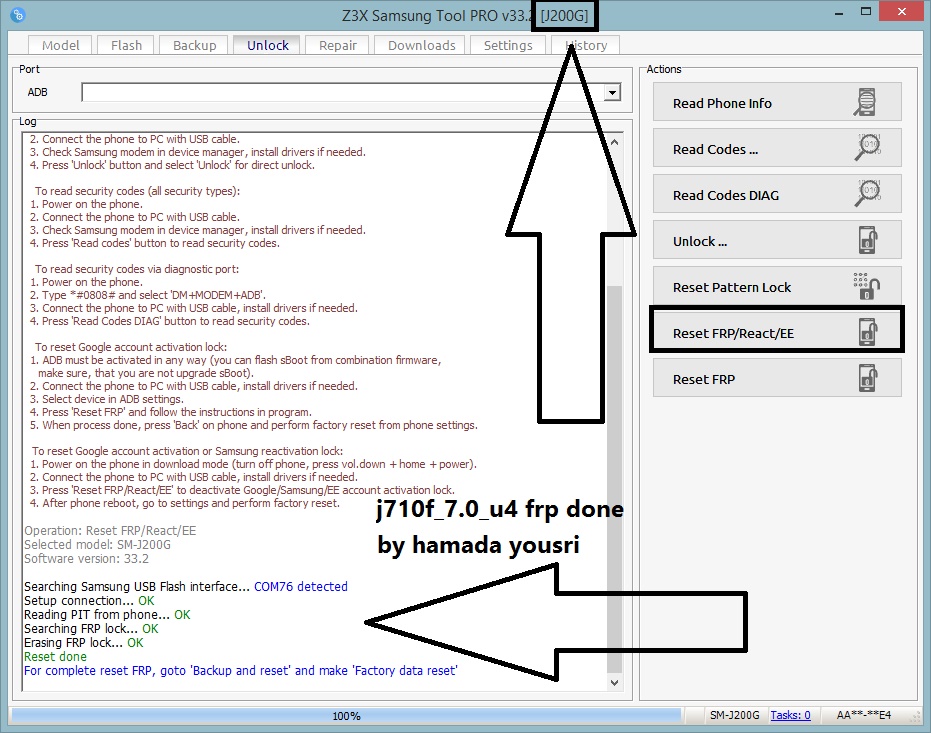Close the Z3X Samsung Tool window

coord(901,12)
